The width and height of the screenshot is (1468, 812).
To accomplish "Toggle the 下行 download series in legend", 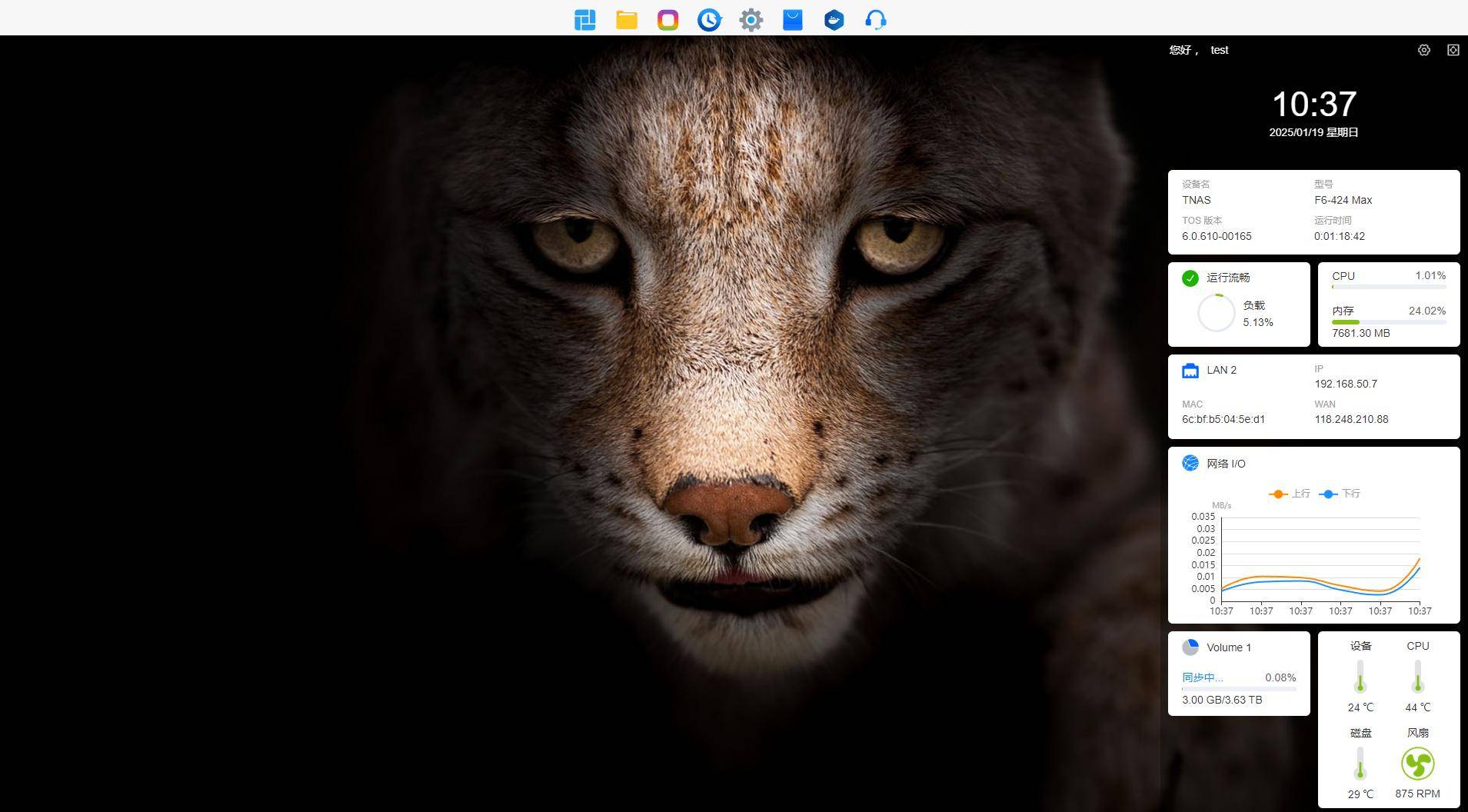I will pyautogui.click(x=1340, y=494).
